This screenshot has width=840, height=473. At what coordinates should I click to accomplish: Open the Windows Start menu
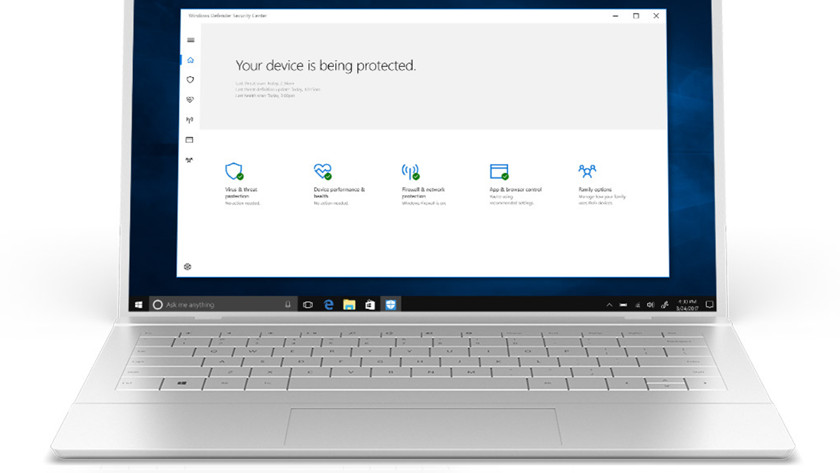point(138,303)
